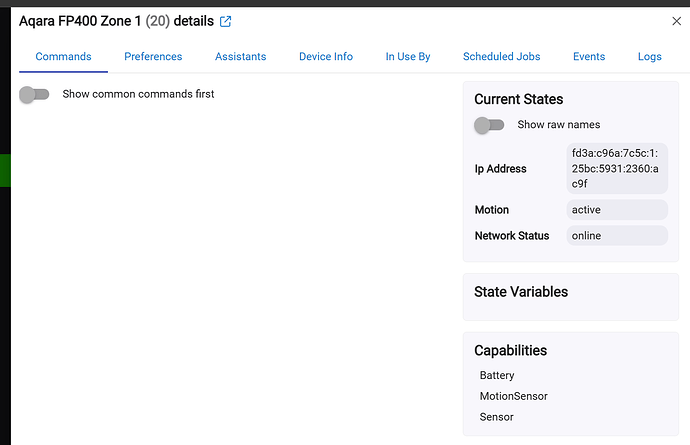690x445 pixels.
Task: Click the State Variables heading
Action: [521, 291]
